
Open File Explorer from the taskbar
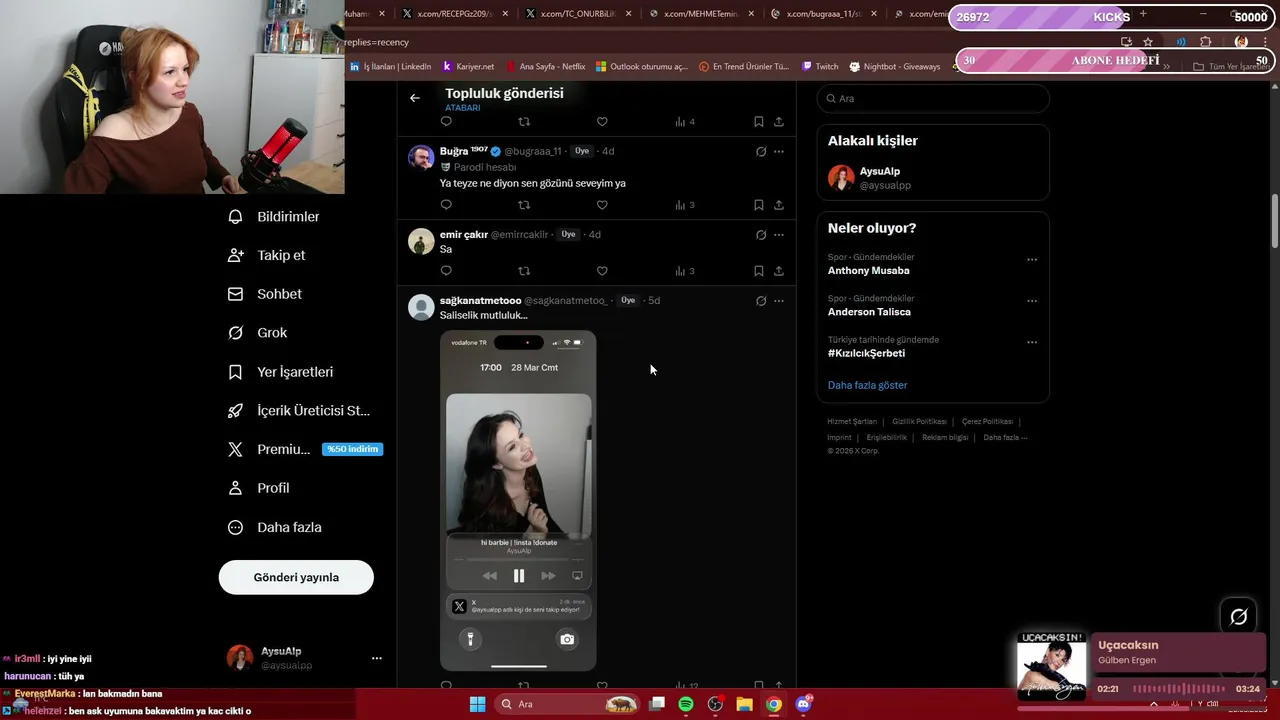point(744,704)
